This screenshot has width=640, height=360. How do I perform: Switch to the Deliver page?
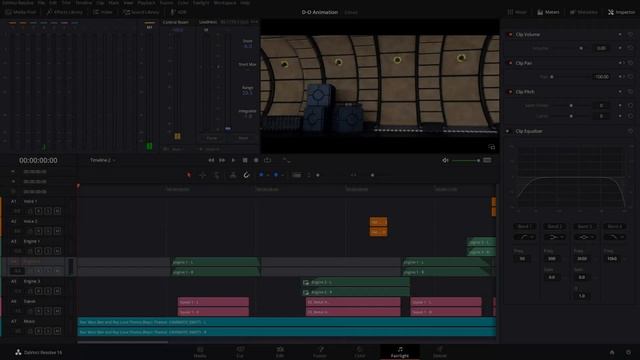pyautogui.click(x=440, y=352)
